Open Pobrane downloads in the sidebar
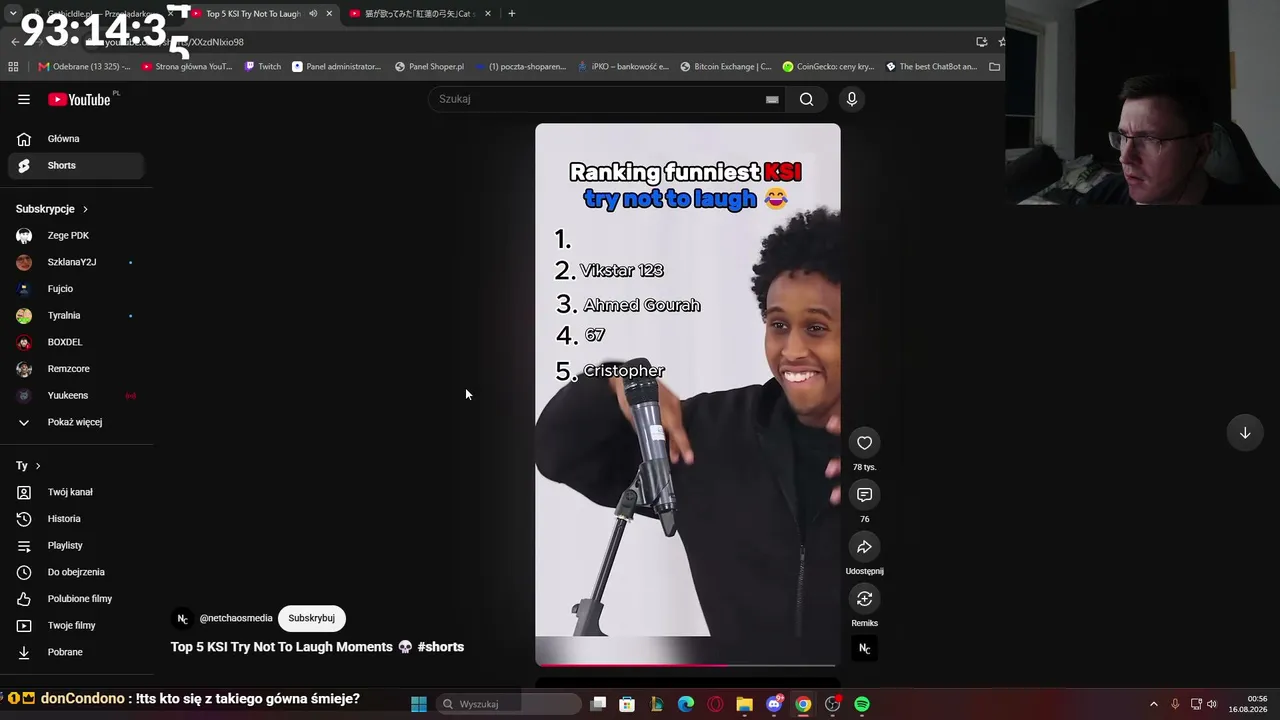 coord(75,652)
